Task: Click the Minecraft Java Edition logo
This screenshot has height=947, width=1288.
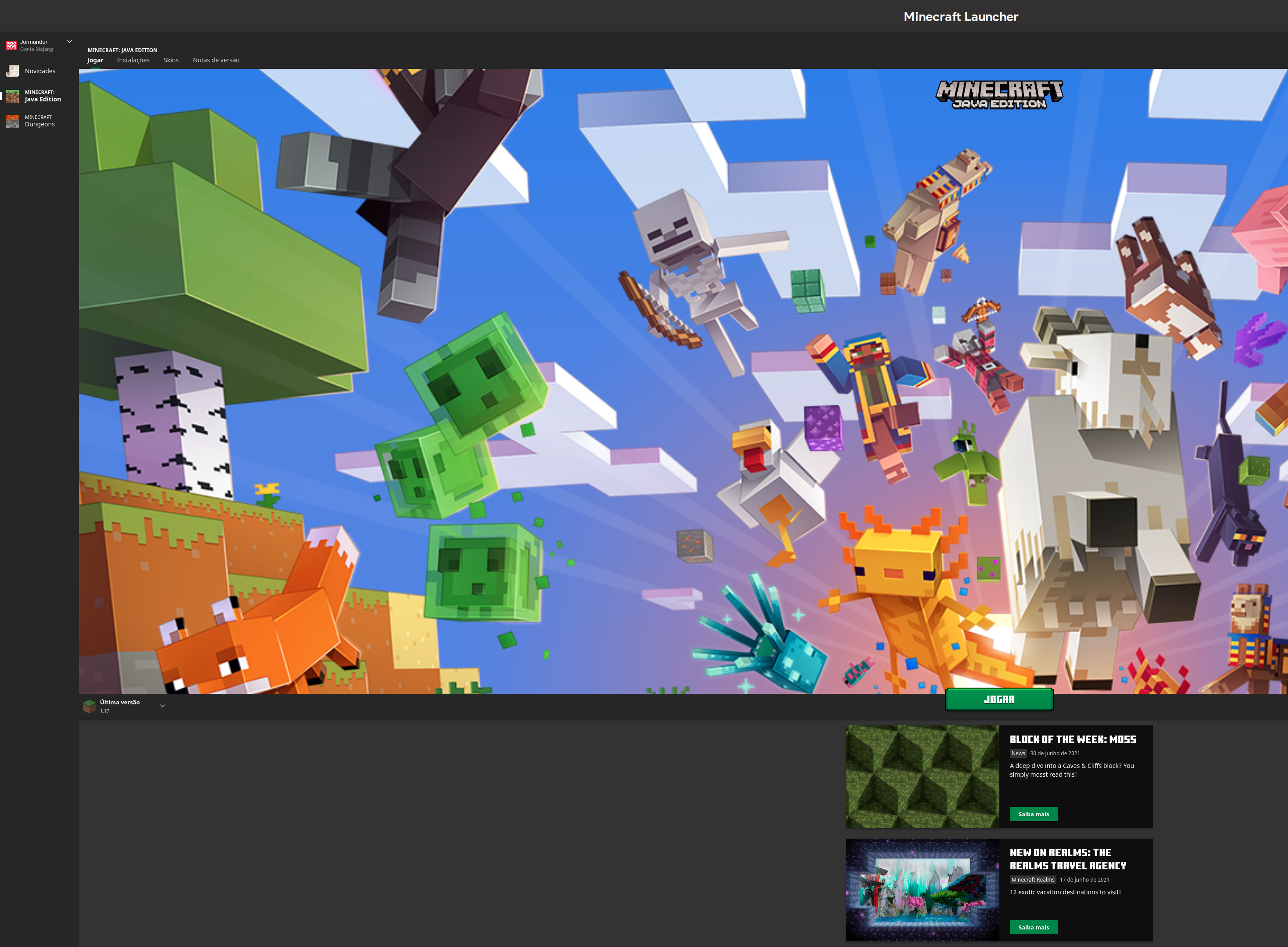Action: 999,95
